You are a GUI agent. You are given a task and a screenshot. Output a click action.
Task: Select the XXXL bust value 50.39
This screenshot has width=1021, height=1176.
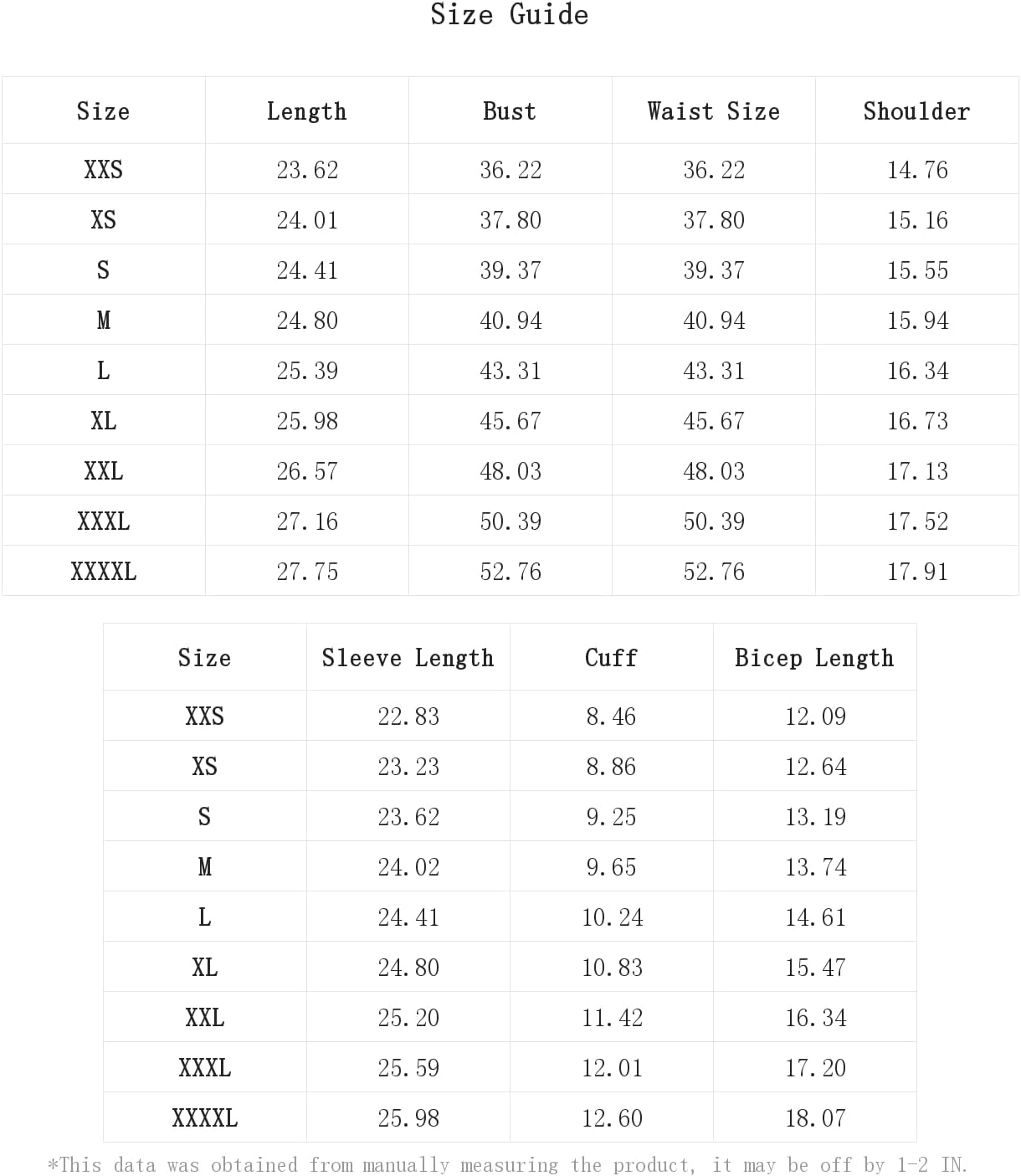coord(510,521)
